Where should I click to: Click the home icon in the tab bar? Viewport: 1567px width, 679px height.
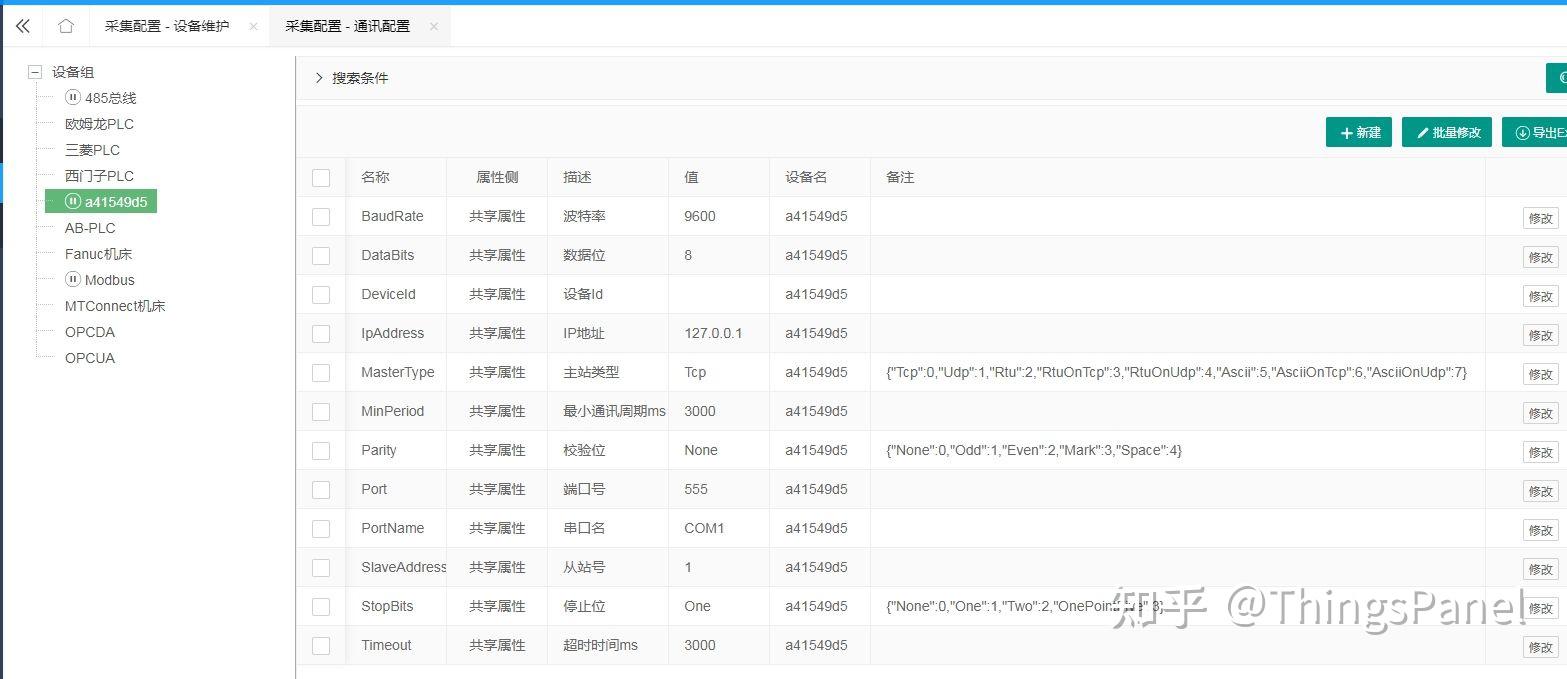click(x=65, y=25)
